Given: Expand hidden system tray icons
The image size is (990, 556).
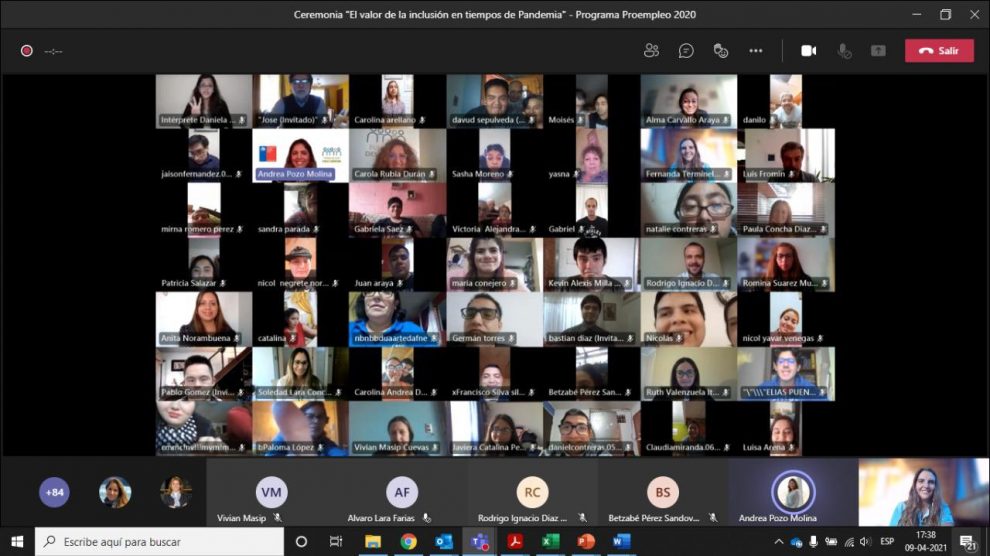Looking at the screenshot, I should pyautogui.click(x=778, y=541).
